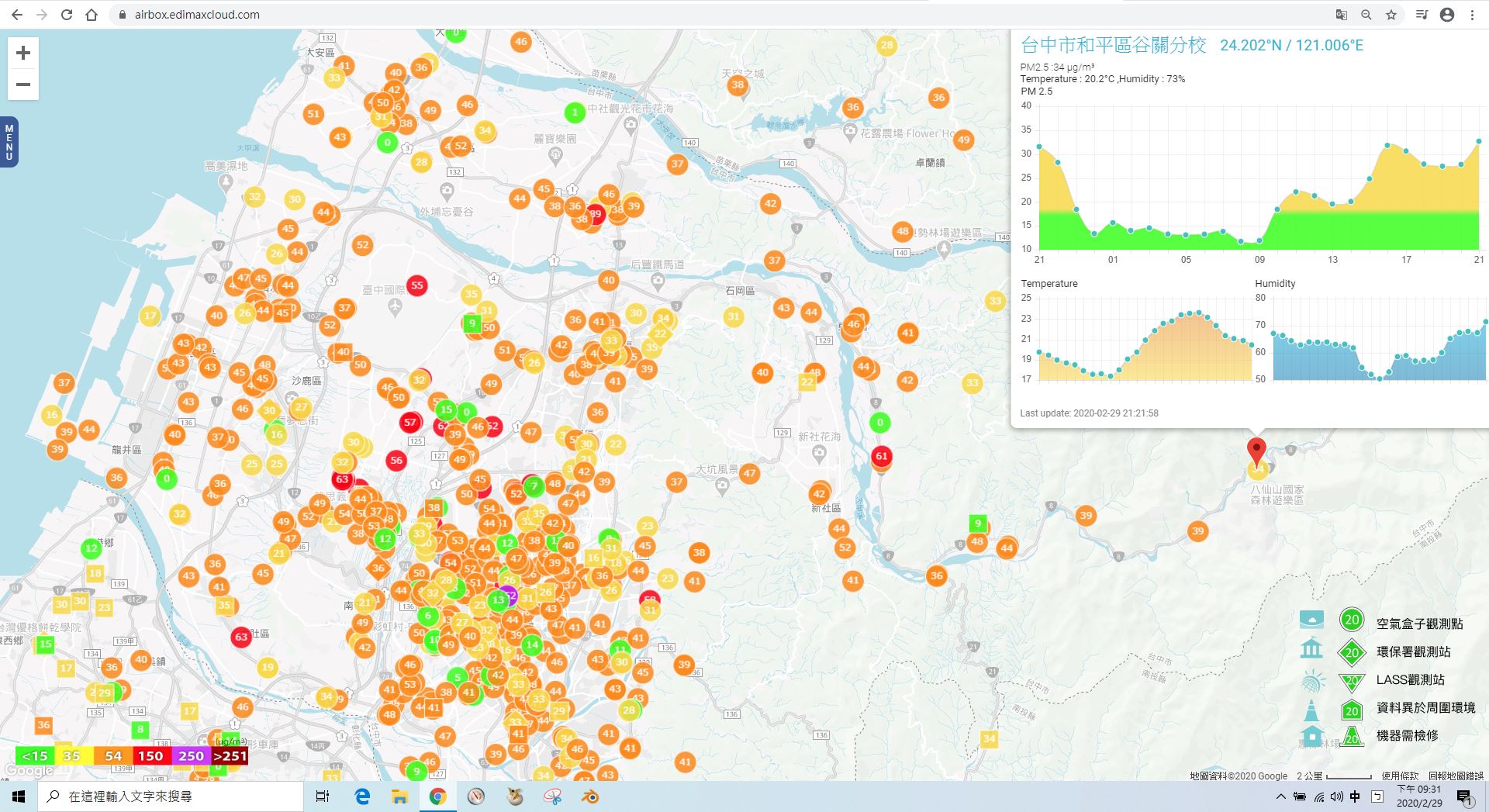Zoom out of the map with the minus button
Screen dimensions: 1489x812
23,85
